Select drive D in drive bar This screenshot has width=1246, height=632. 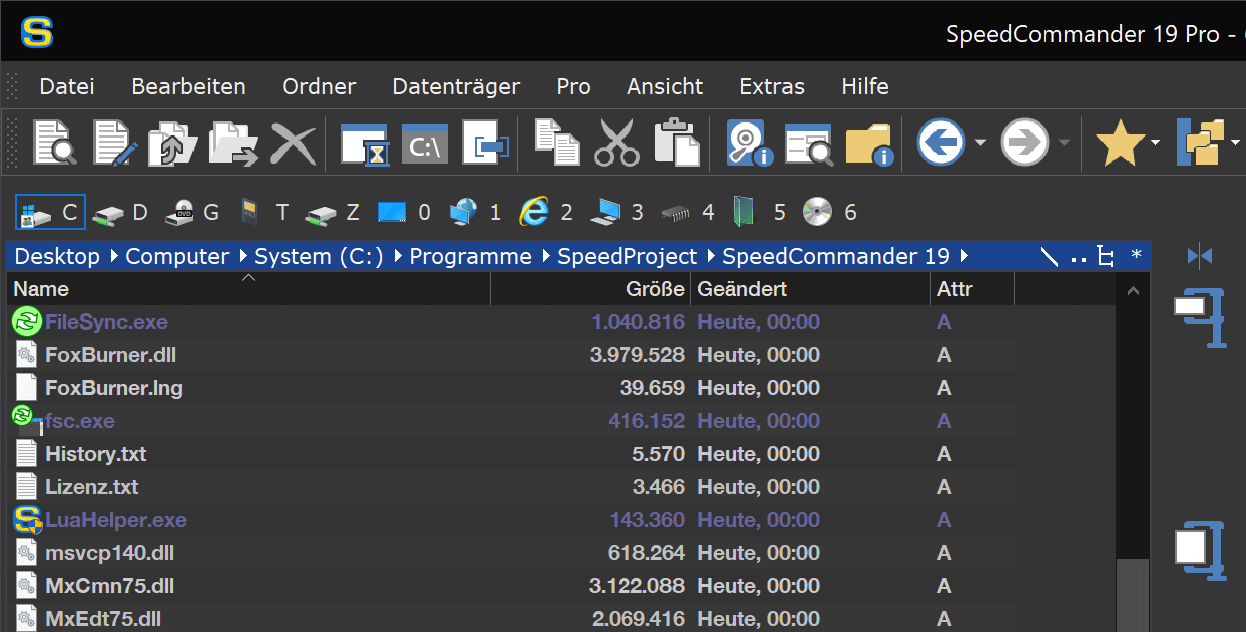pyautogui.click(x=119, y=212)
